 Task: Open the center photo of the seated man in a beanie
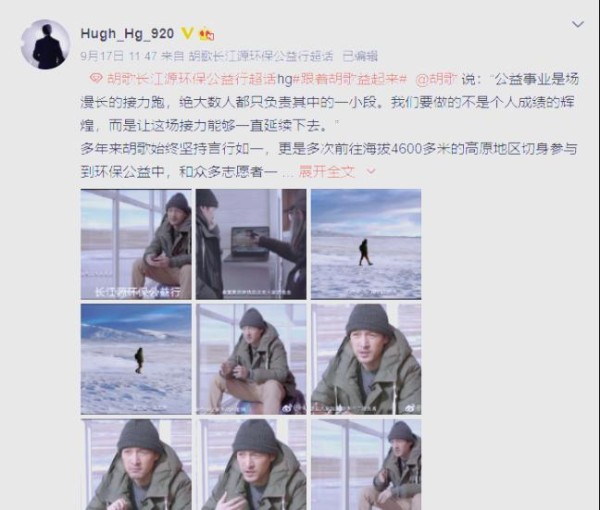(x=251, y=359)
